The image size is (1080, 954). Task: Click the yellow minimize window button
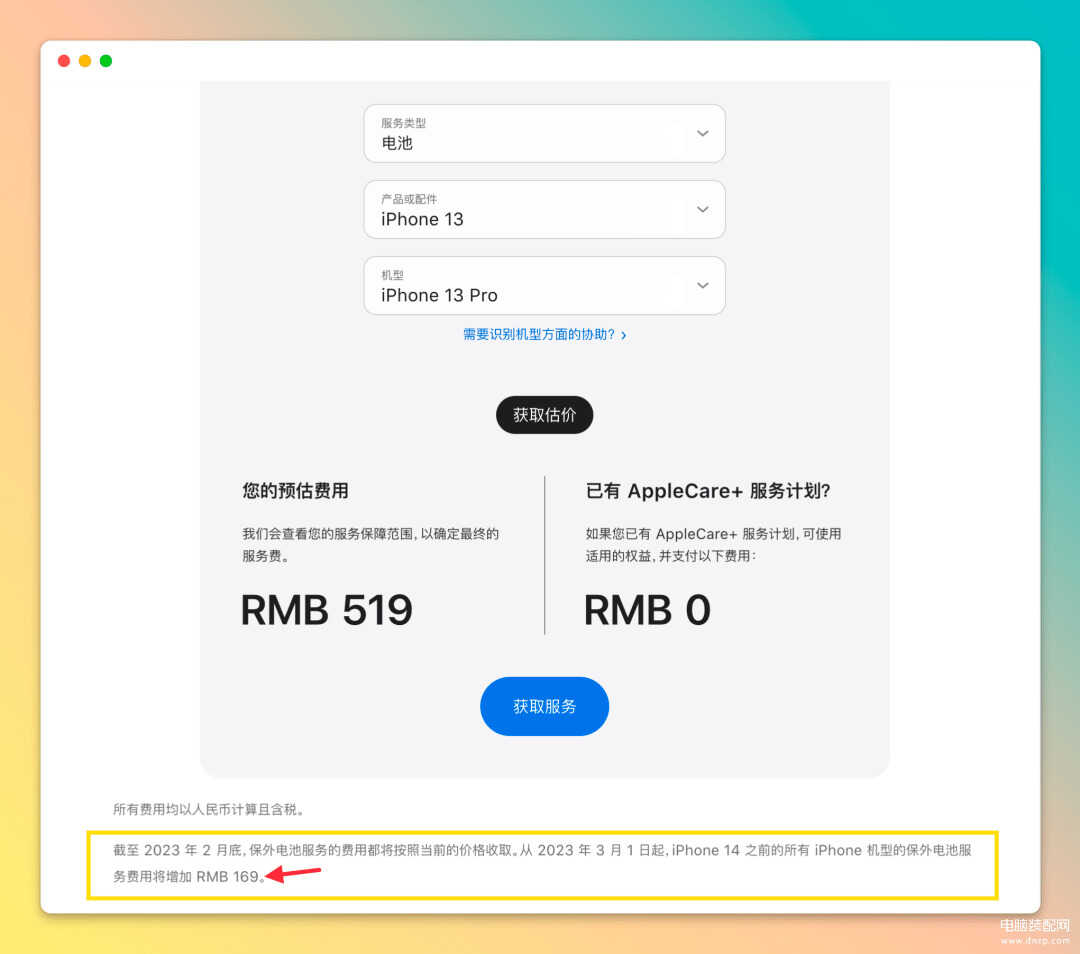point(85,61)
